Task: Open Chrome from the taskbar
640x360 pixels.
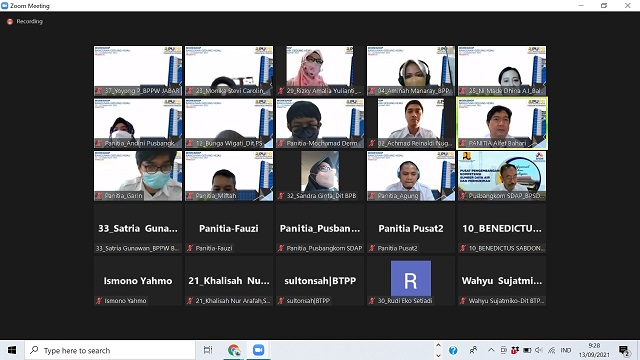Action: pyautogui.click(x=234, y=350)
